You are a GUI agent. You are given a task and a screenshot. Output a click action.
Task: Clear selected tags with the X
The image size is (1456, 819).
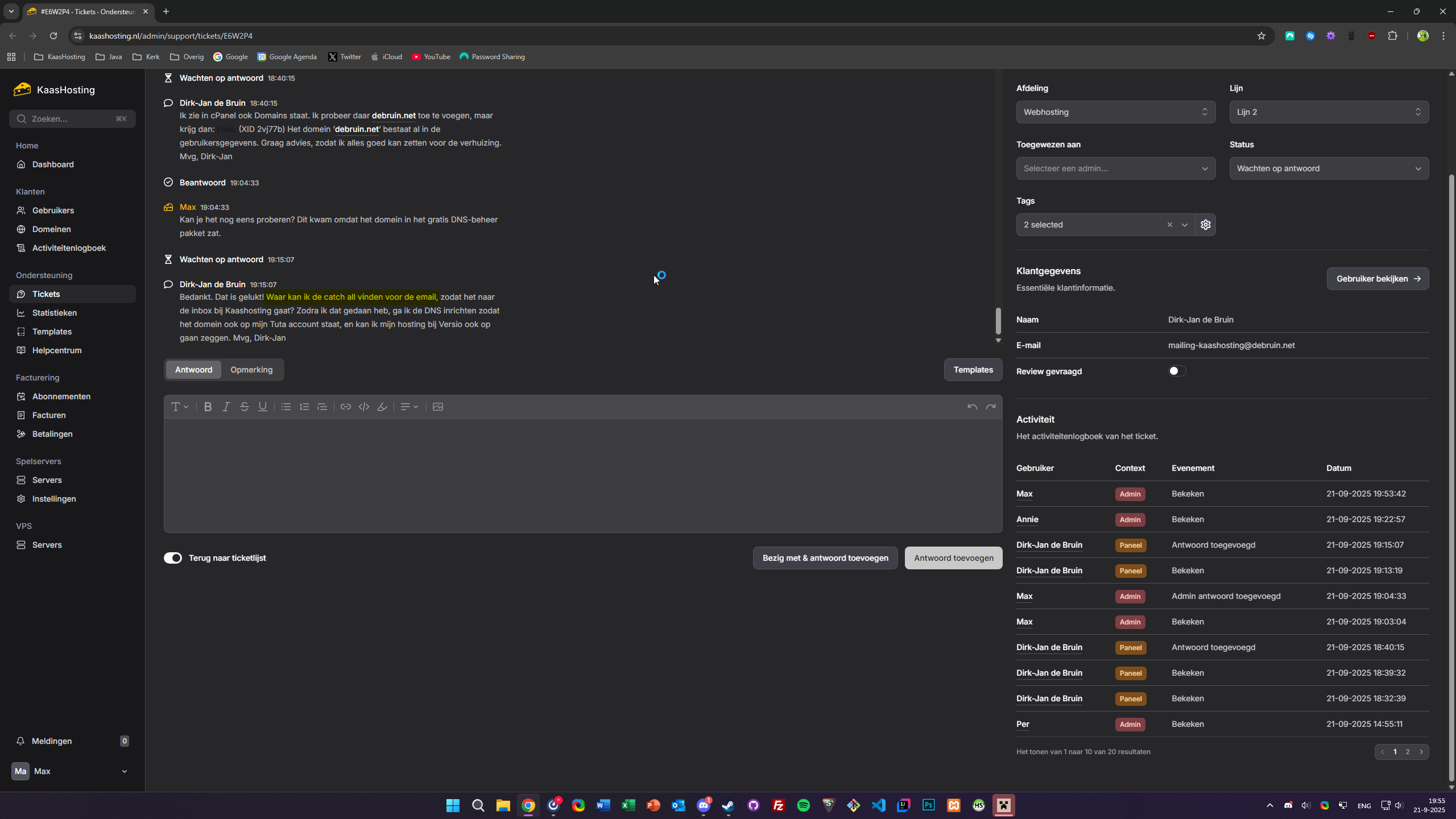tap(1170, 225)
